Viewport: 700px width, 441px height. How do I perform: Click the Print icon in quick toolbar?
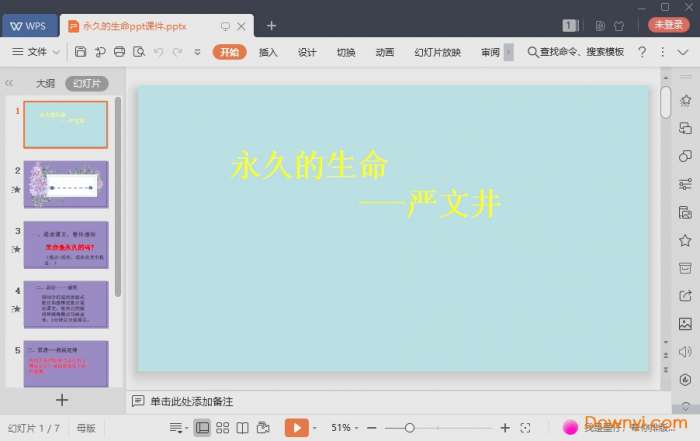click(120, 52)
